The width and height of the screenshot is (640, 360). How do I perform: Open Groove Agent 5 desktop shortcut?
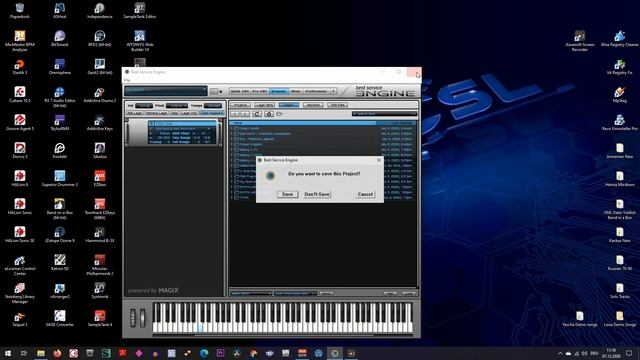click(20, 122)
